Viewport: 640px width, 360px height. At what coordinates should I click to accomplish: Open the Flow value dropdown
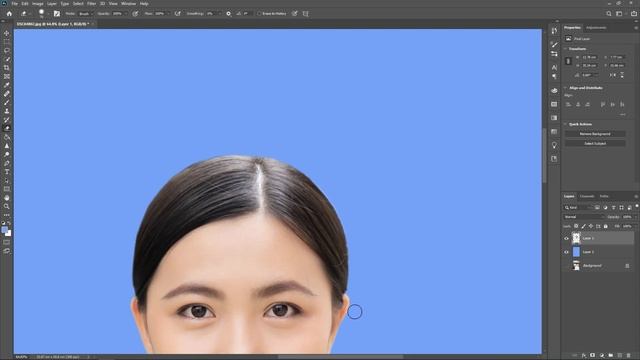[x=168, y=13]
